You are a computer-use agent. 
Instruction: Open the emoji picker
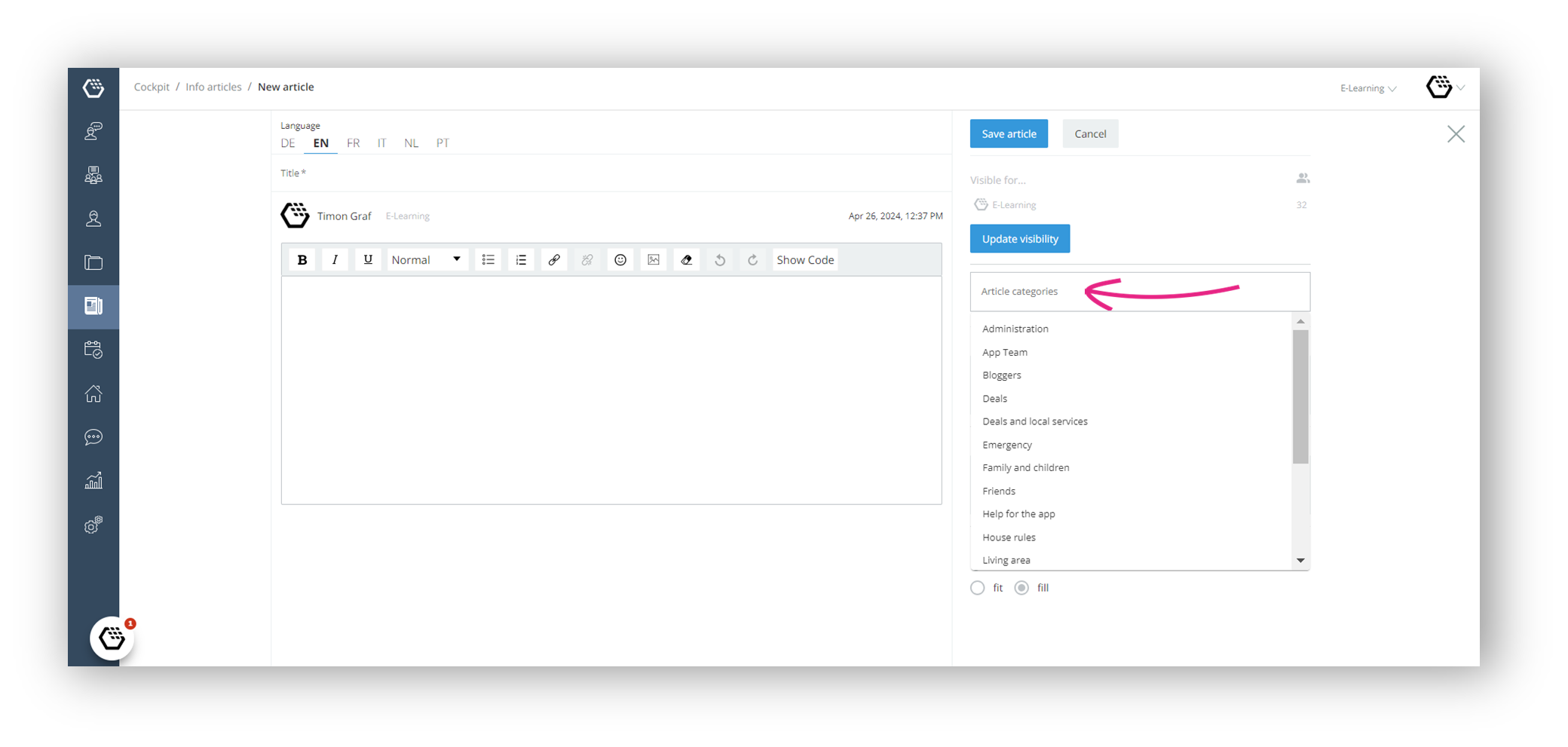620,259
